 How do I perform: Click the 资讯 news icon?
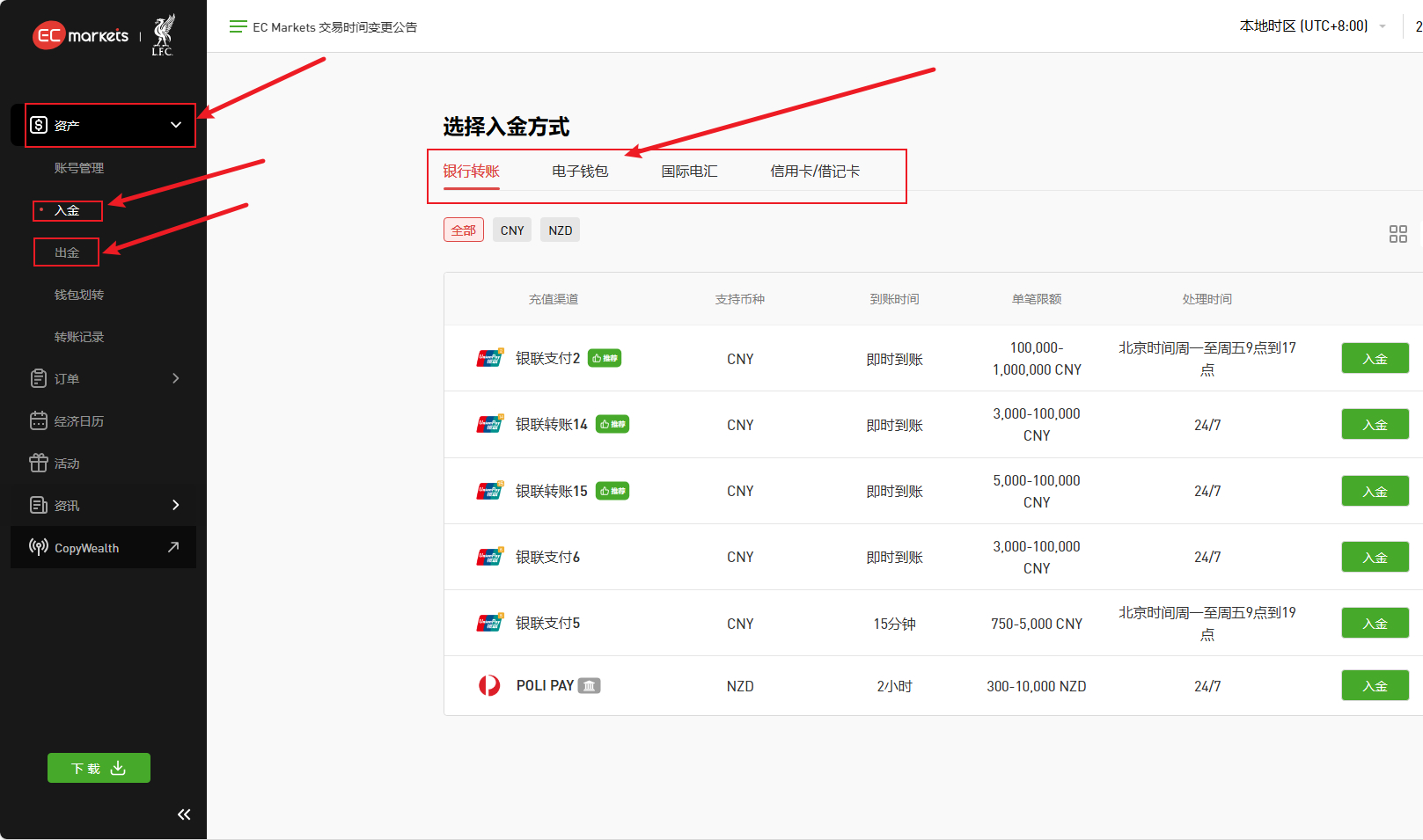click(x=38, y=505)
